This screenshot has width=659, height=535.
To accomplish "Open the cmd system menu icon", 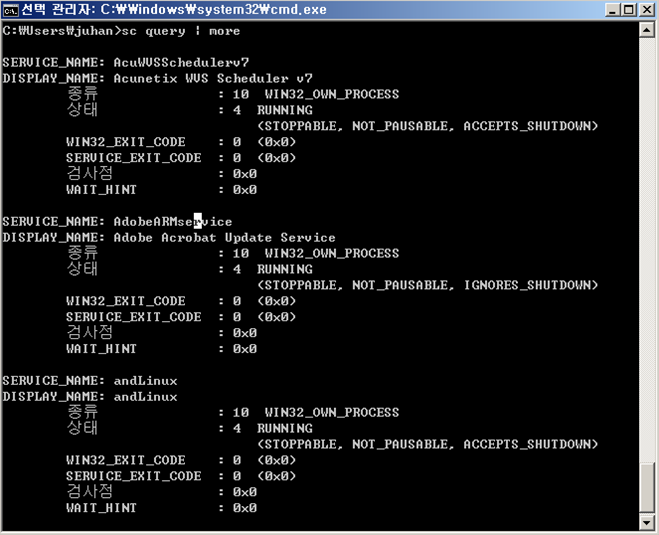I will [11, 10].
